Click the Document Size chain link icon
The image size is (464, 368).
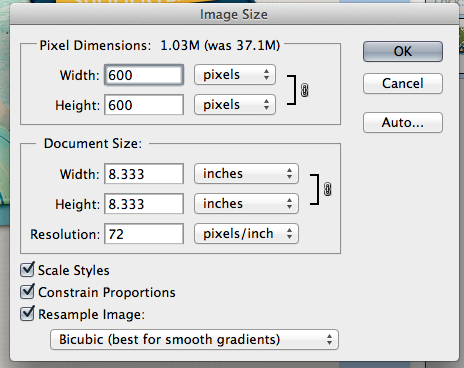click(x=328, y=189)
